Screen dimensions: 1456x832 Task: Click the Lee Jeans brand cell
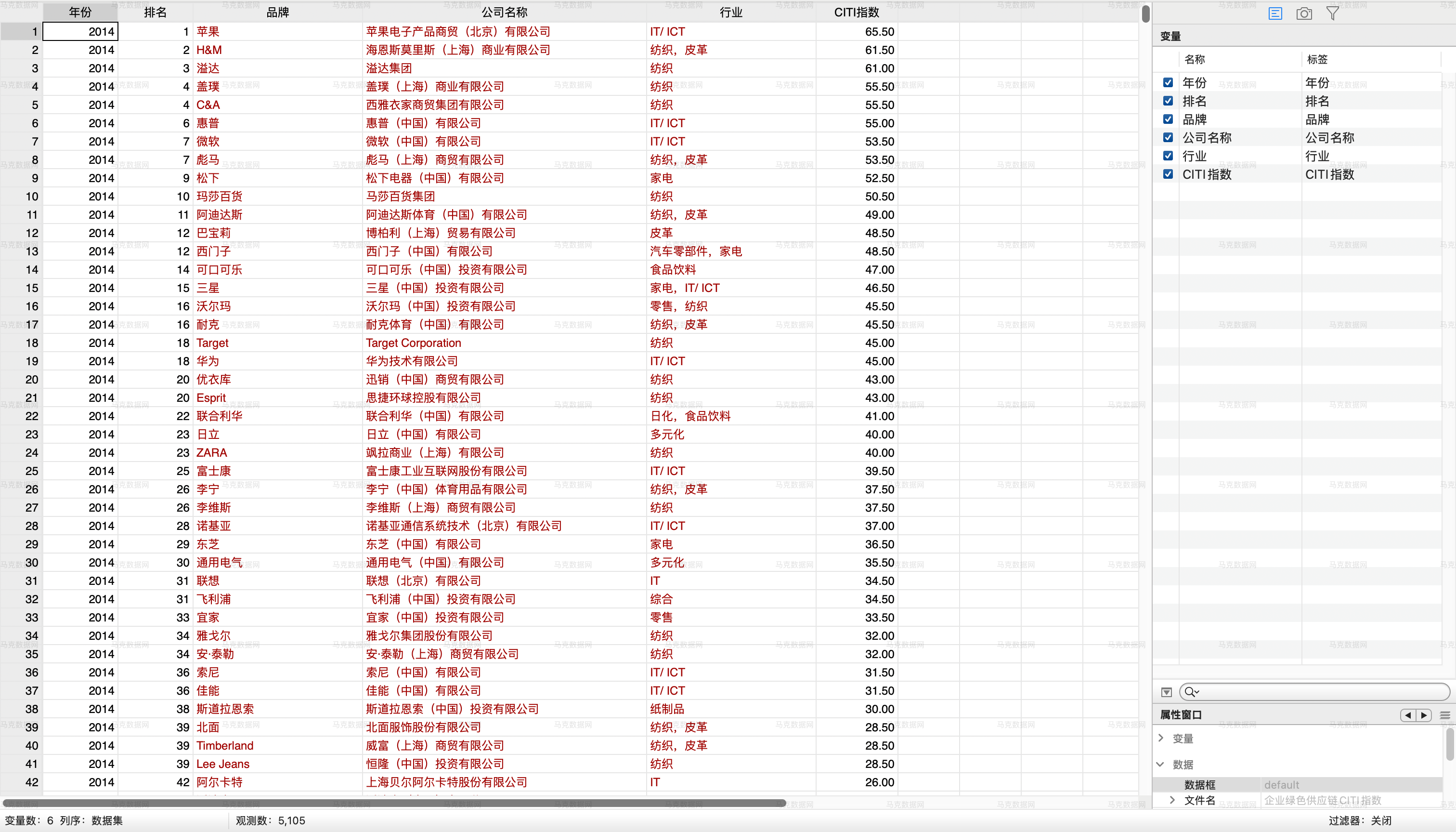pos(277,764)
